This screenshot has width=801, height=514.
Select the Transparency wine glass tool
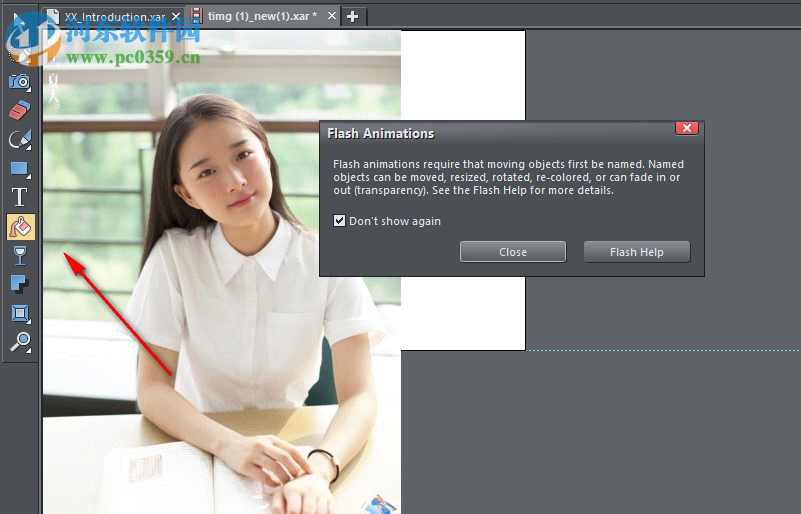coord(20,255)
